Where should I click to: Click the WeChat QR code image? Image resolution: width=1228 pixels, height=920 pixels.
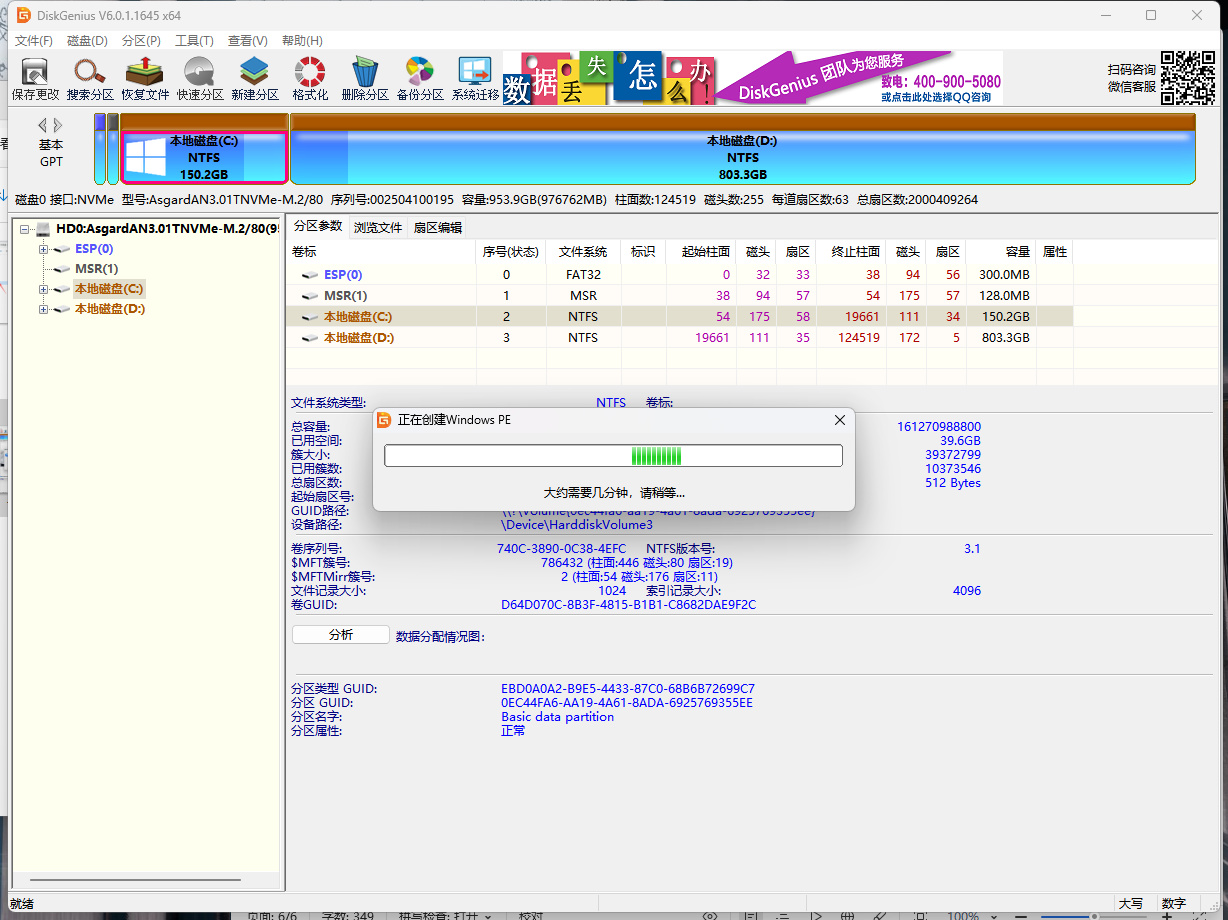point(1188,78)
